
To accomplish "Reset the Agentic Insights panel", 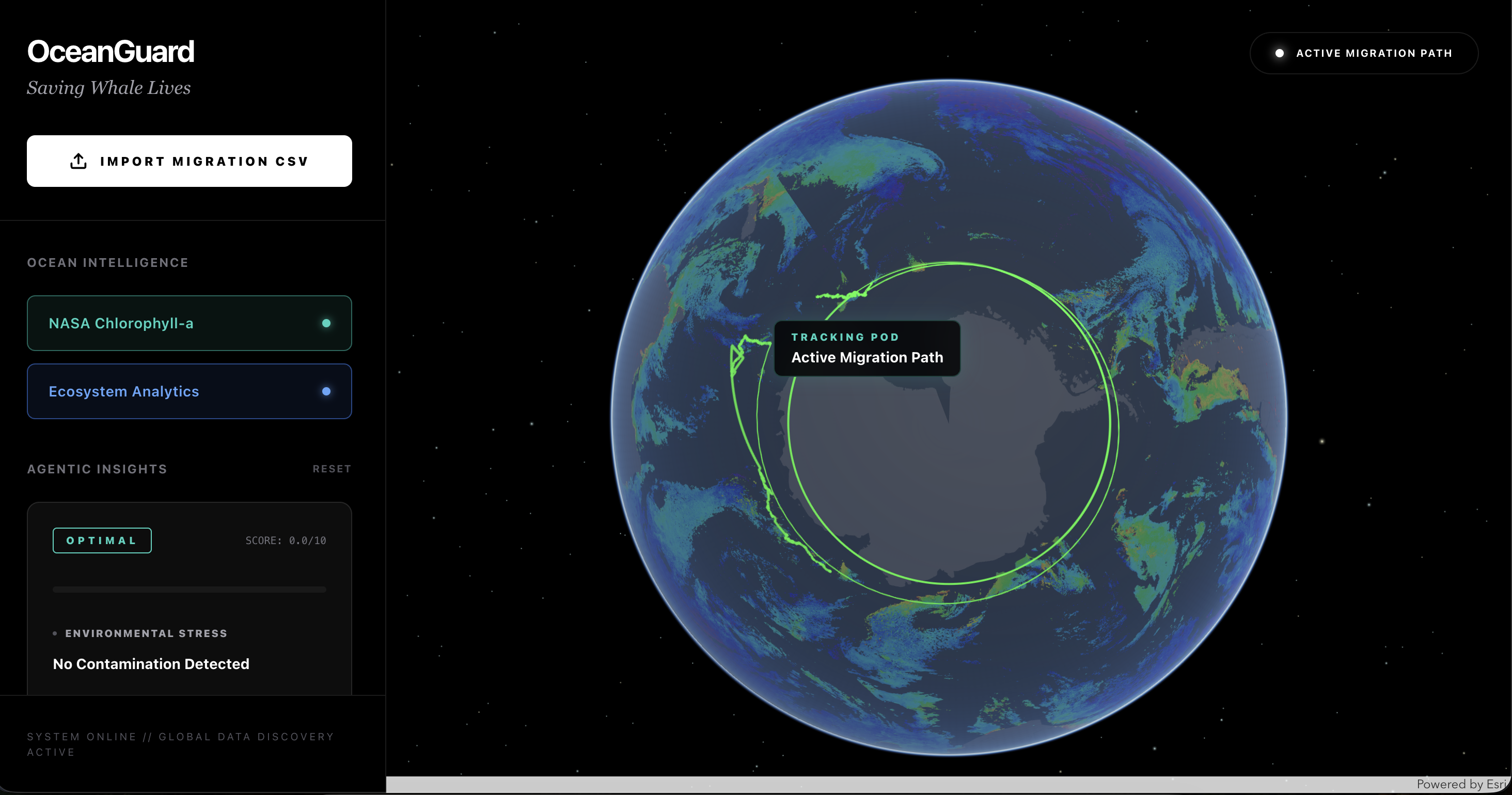I will [332, 469].
